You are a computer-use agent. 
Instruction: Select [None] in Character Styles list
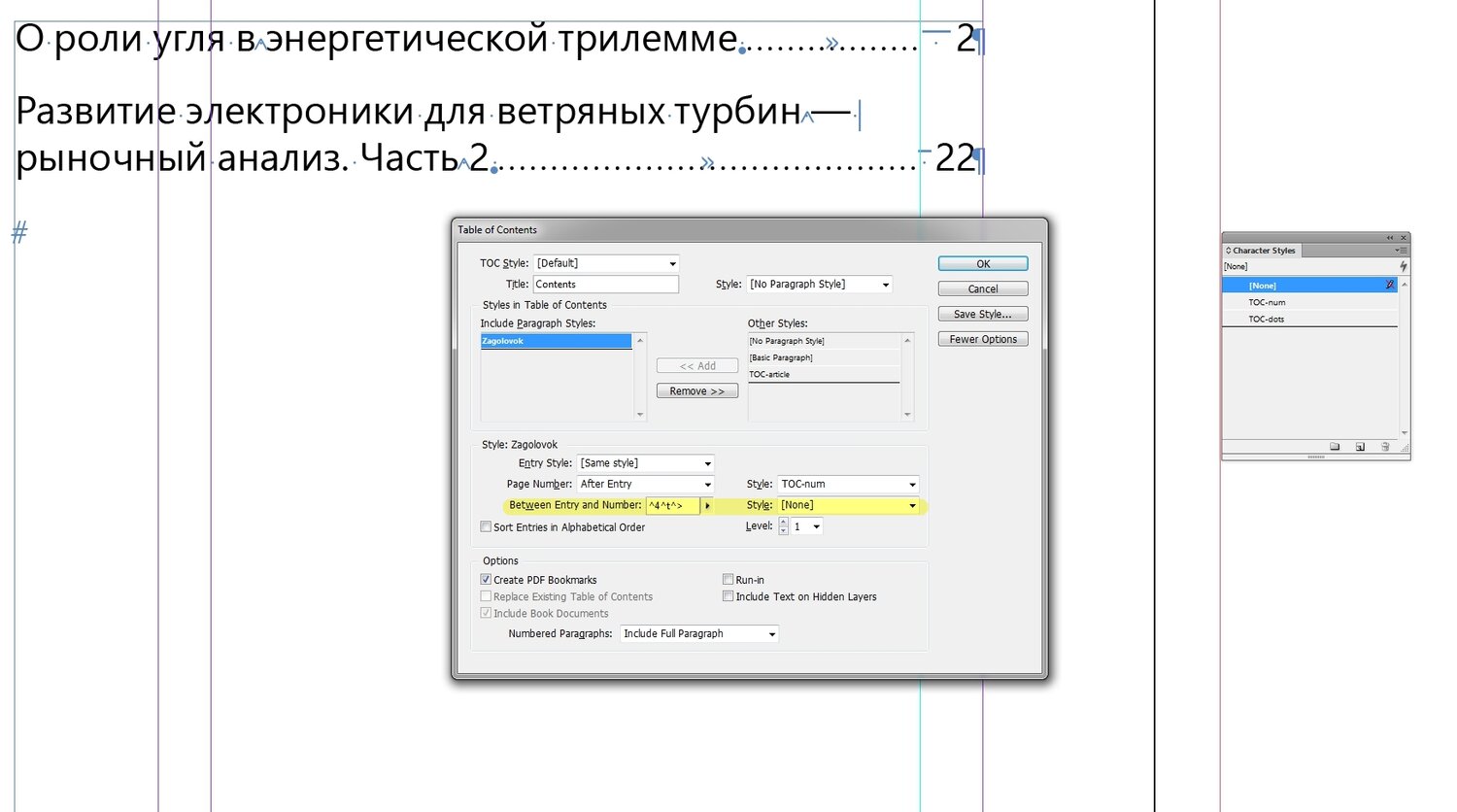[1309, 286]
